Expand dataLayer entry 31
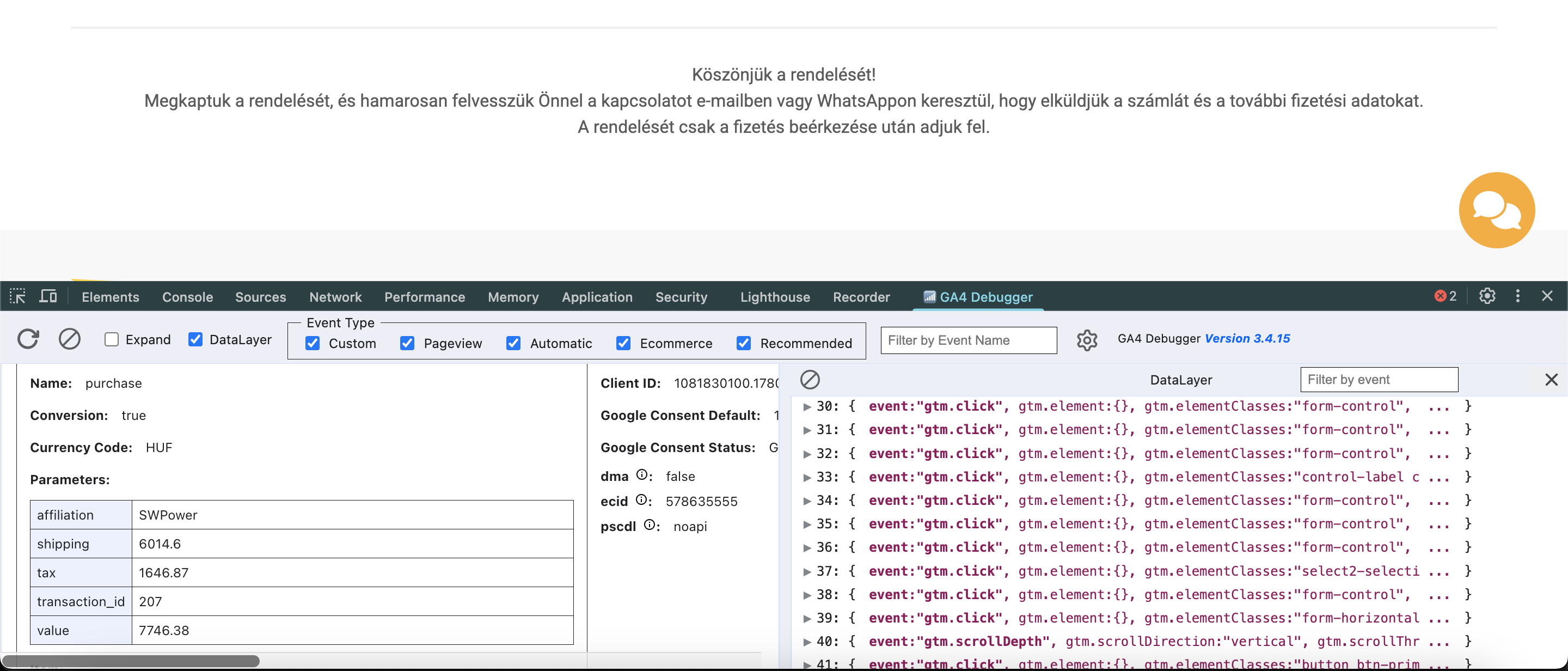 [807, 430]
